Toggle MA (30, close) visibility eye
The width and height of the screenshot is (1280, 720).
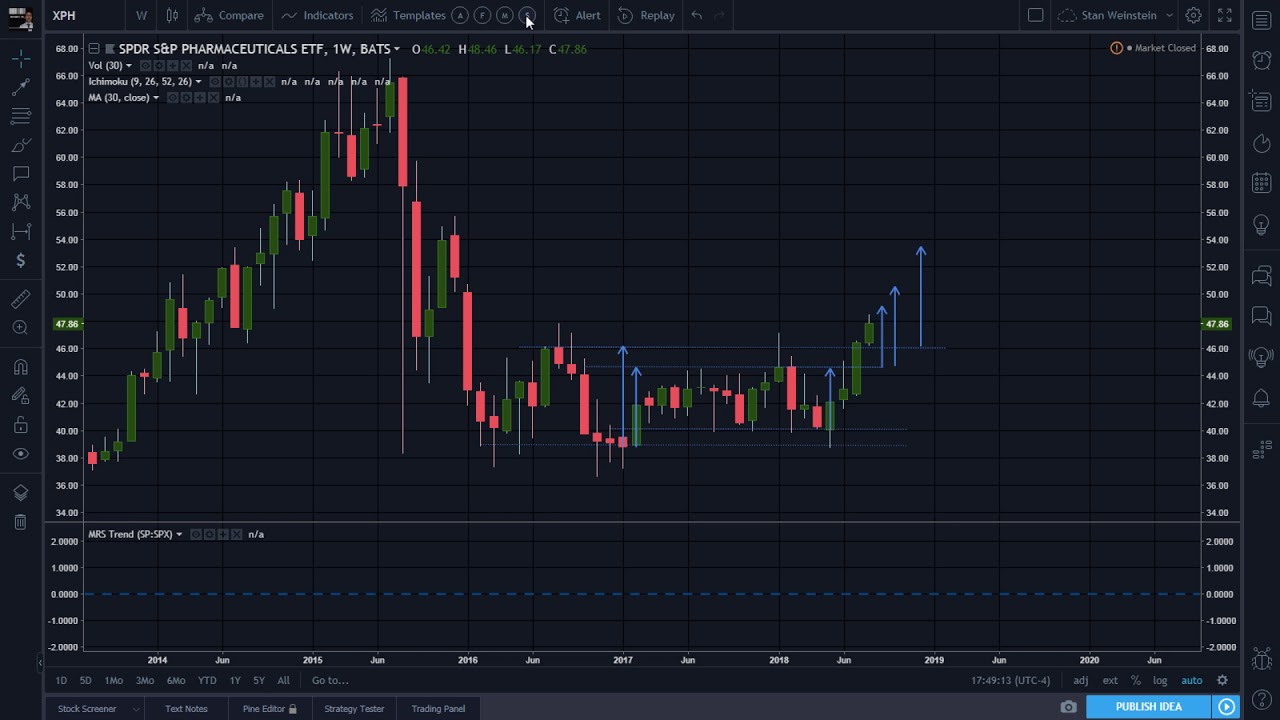point(172,98)
